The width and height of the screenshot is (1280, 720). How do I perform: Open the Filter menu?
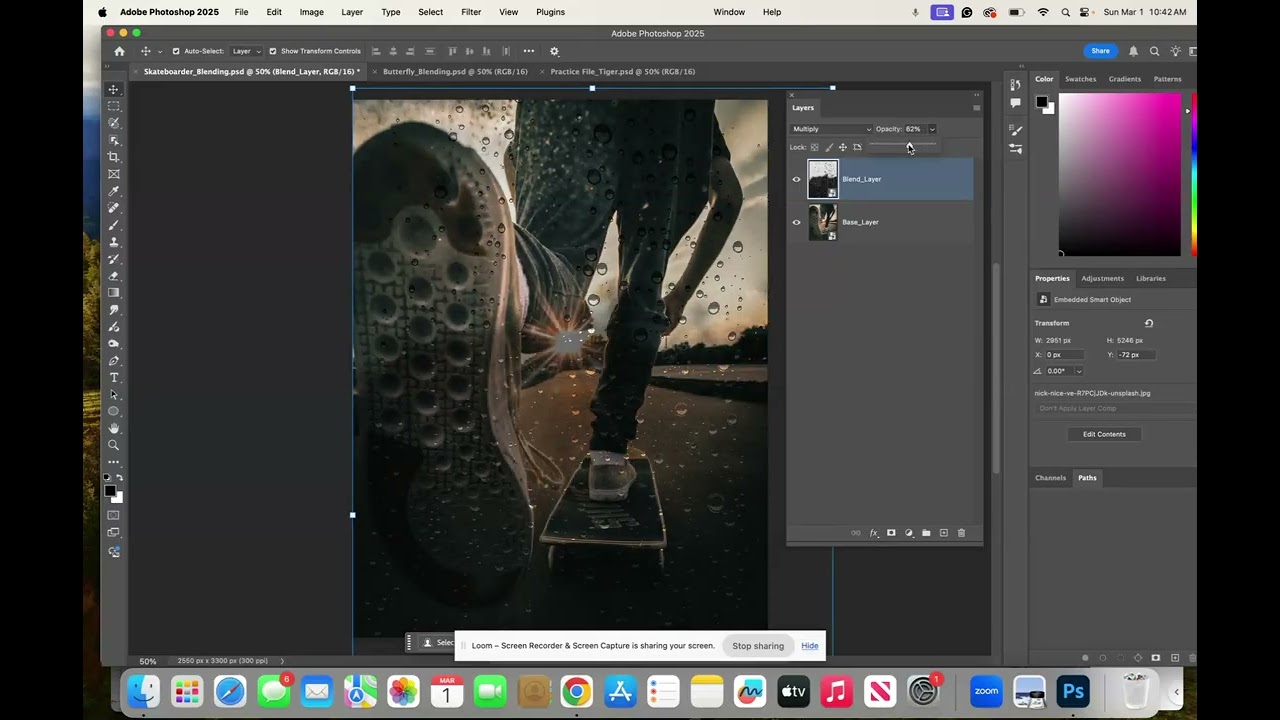coord(471,12)
